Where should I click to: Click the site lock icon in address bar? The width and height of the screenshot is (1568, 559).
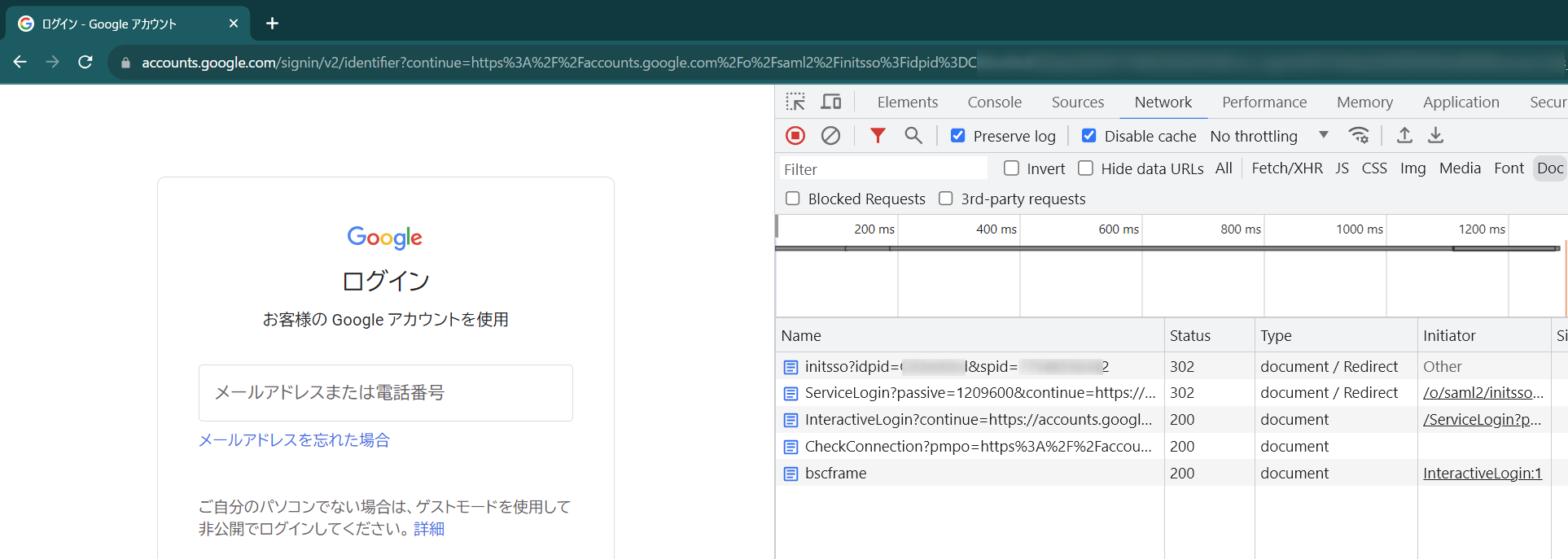[125, 63]
